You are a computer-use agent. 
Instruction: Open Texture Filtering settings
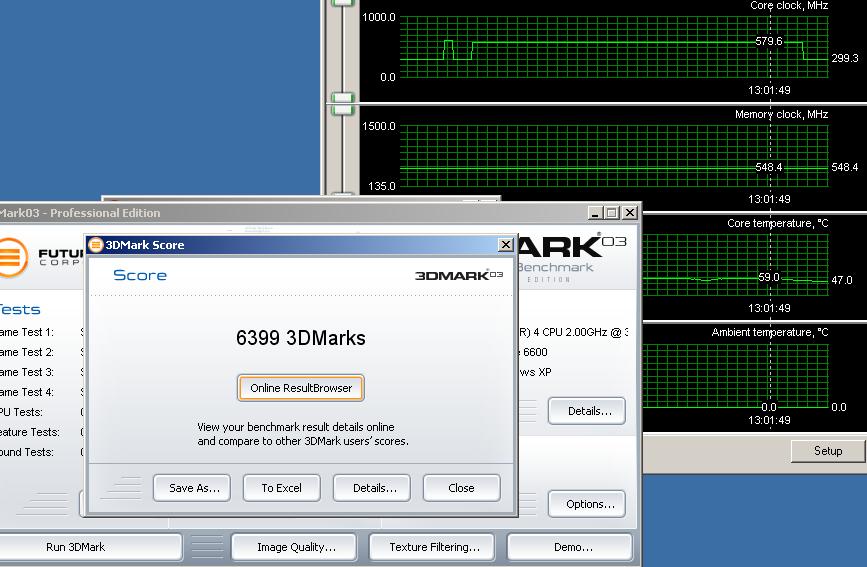[432, 547]
